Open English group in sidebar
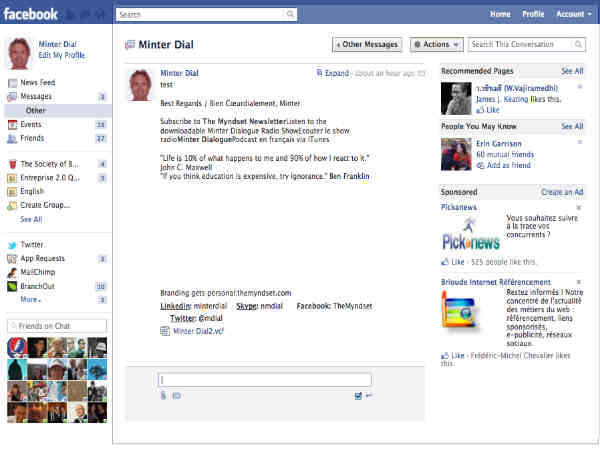 coord(32,191)
